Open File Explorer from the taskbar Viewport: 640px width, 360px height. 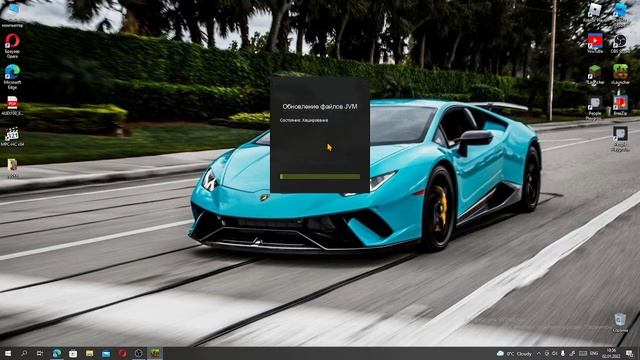89,353
